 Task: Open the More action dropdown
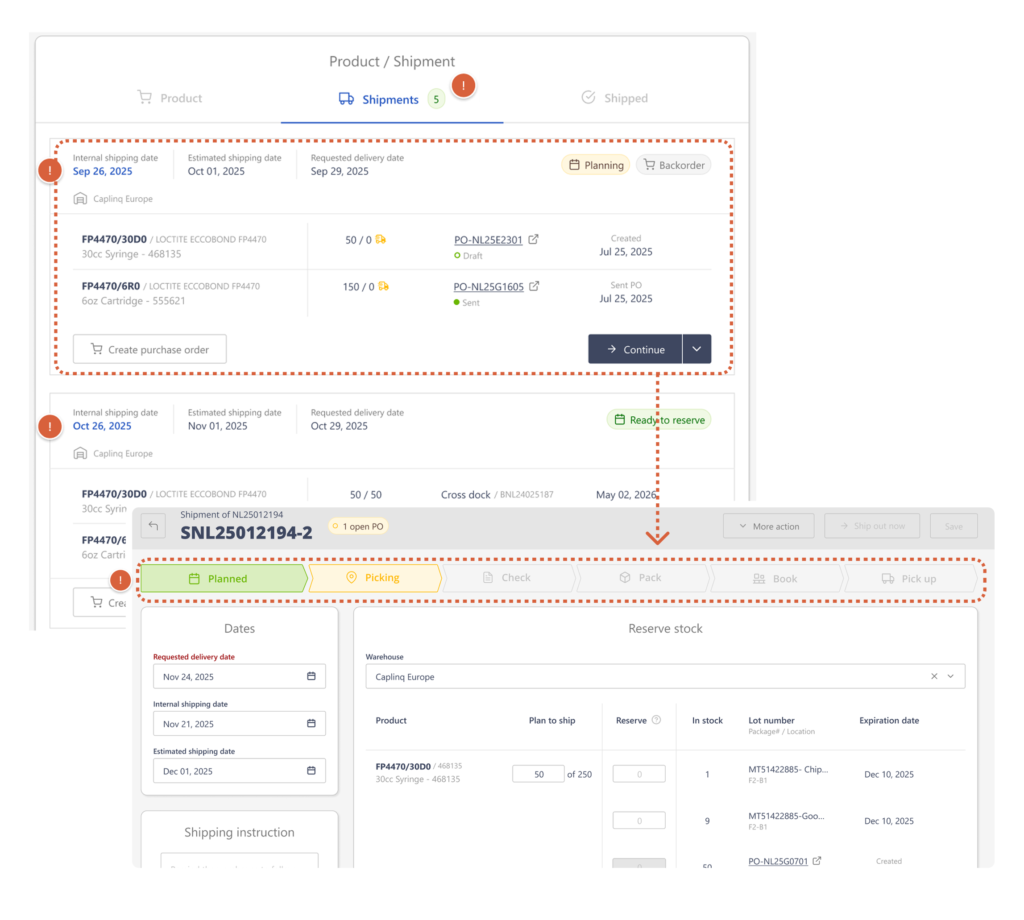click(x=768, y=526)
